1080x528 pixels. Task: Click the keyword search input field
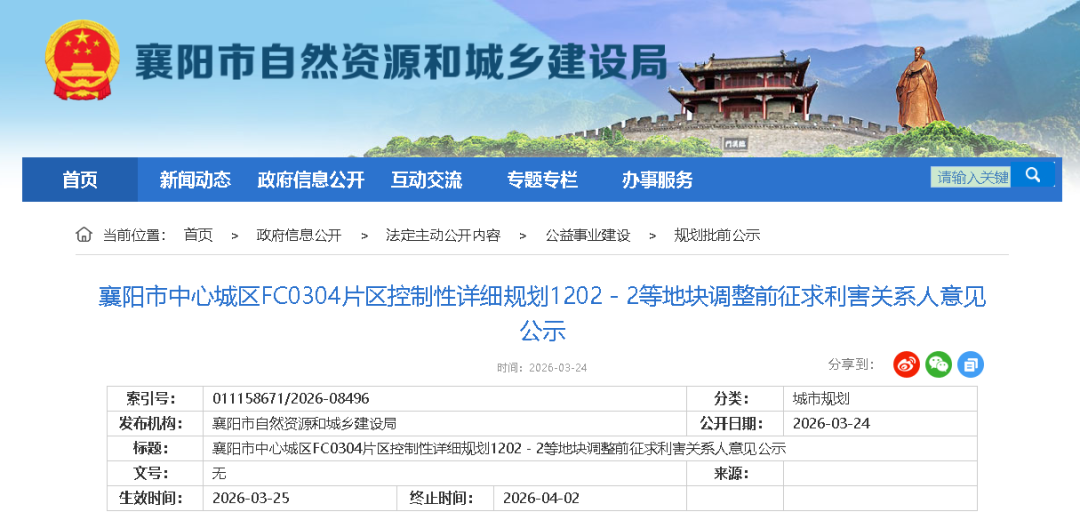click(x=970, y=177)
